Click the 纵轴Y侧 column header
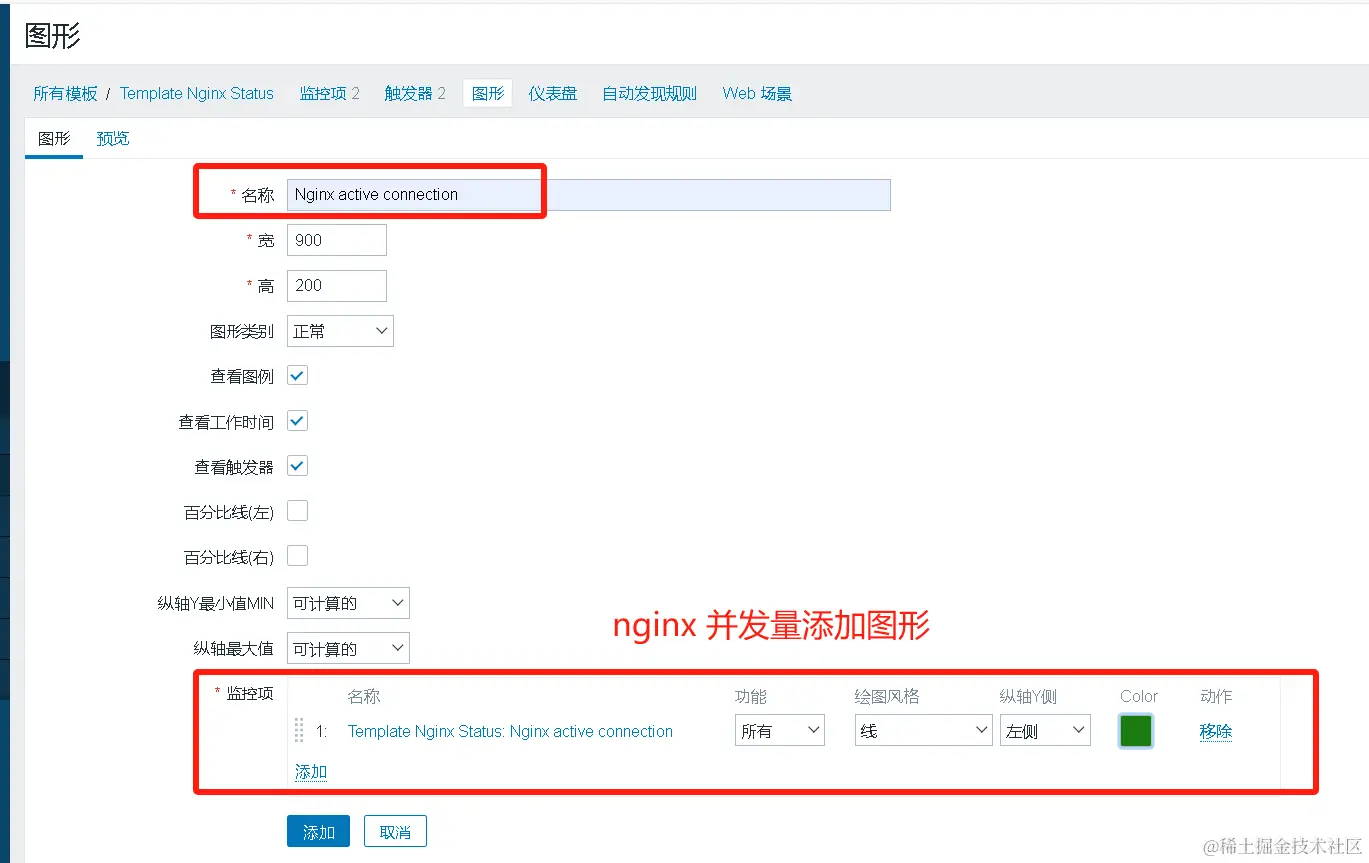 tap(1028, 696)
